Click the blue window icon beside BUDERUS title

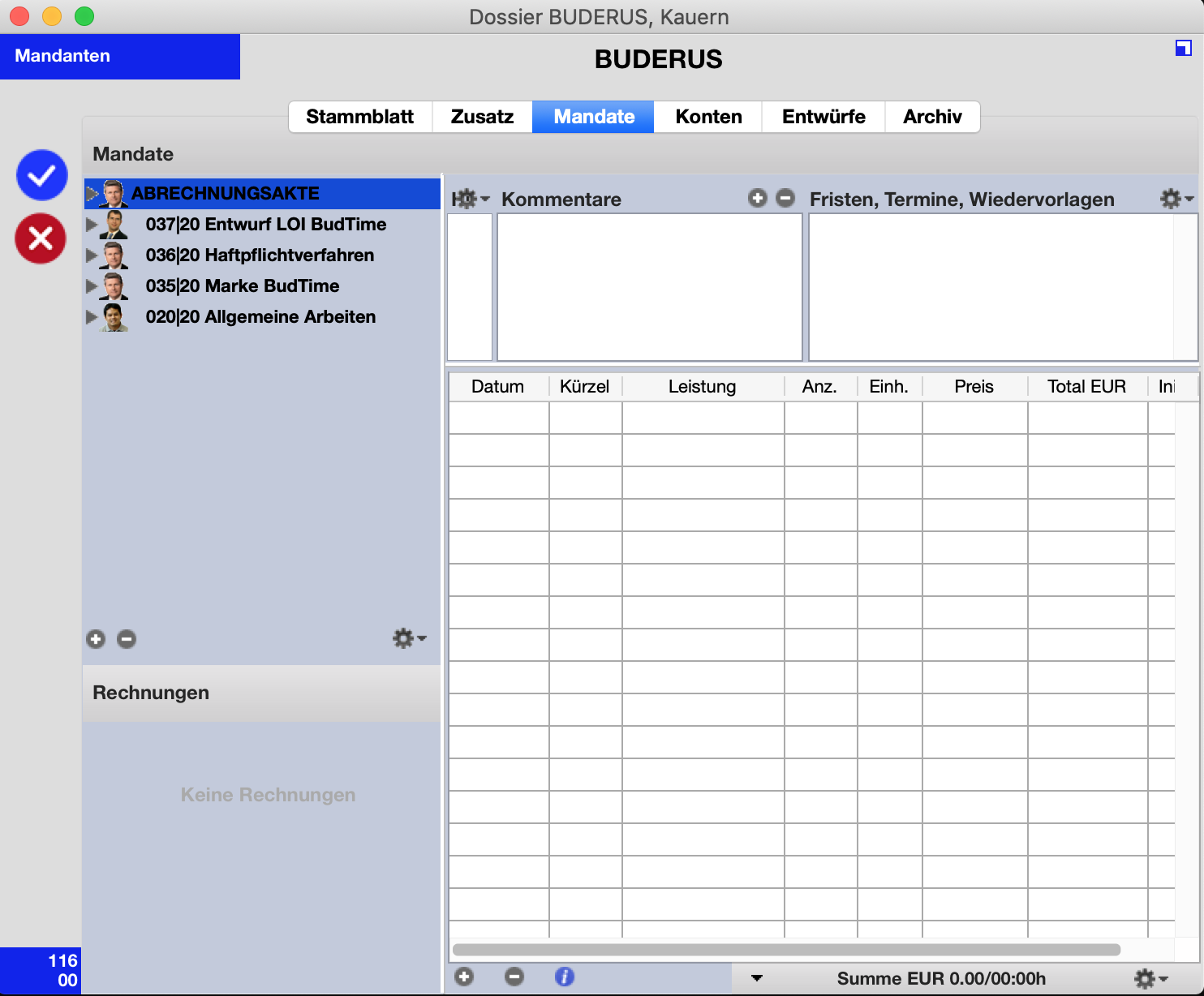pyautogui.click(x=1183, y=49)
